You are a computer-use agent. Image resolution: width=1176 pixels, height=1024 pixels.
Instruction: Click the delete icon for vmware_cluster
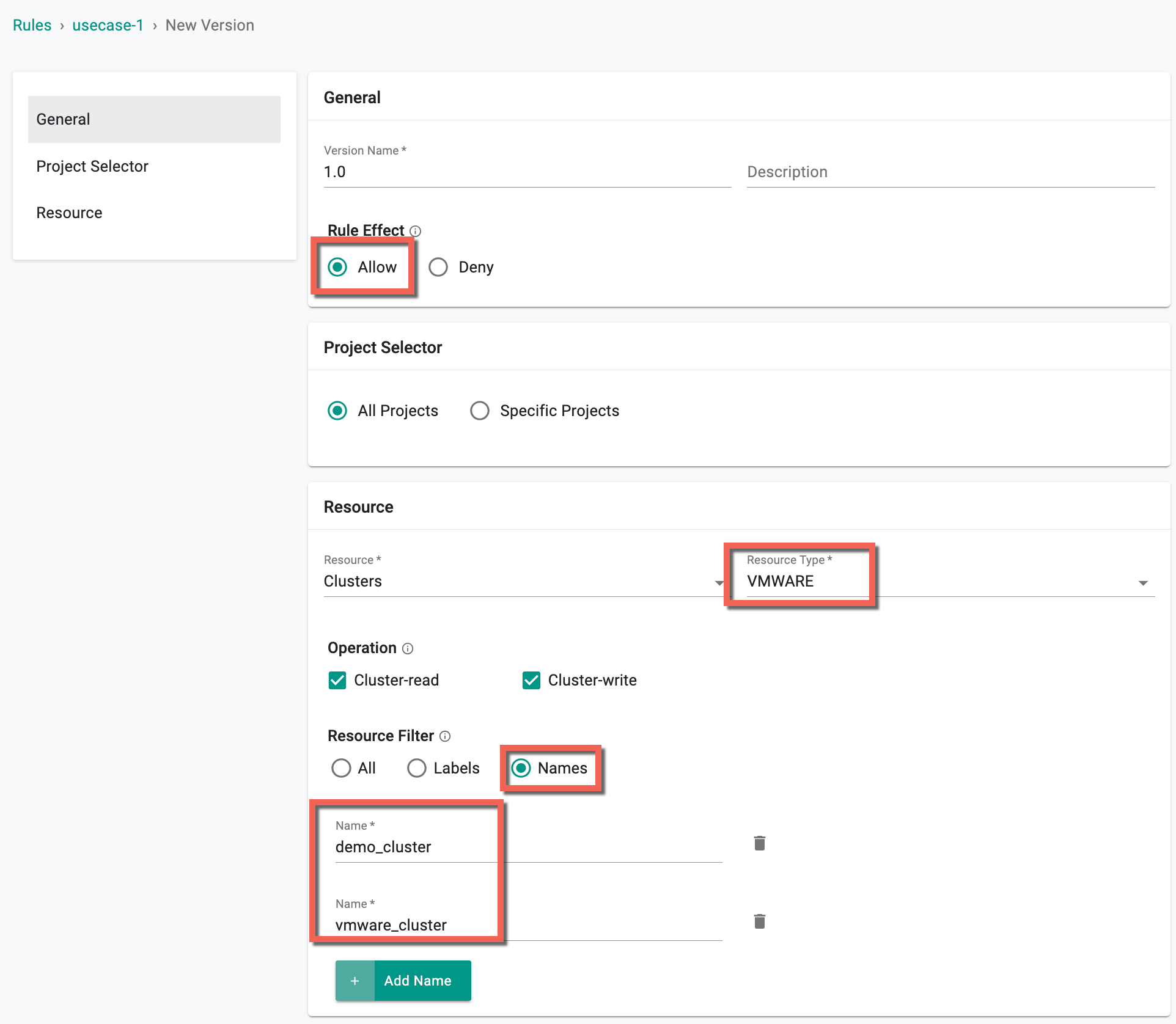[x=759, y=921]
